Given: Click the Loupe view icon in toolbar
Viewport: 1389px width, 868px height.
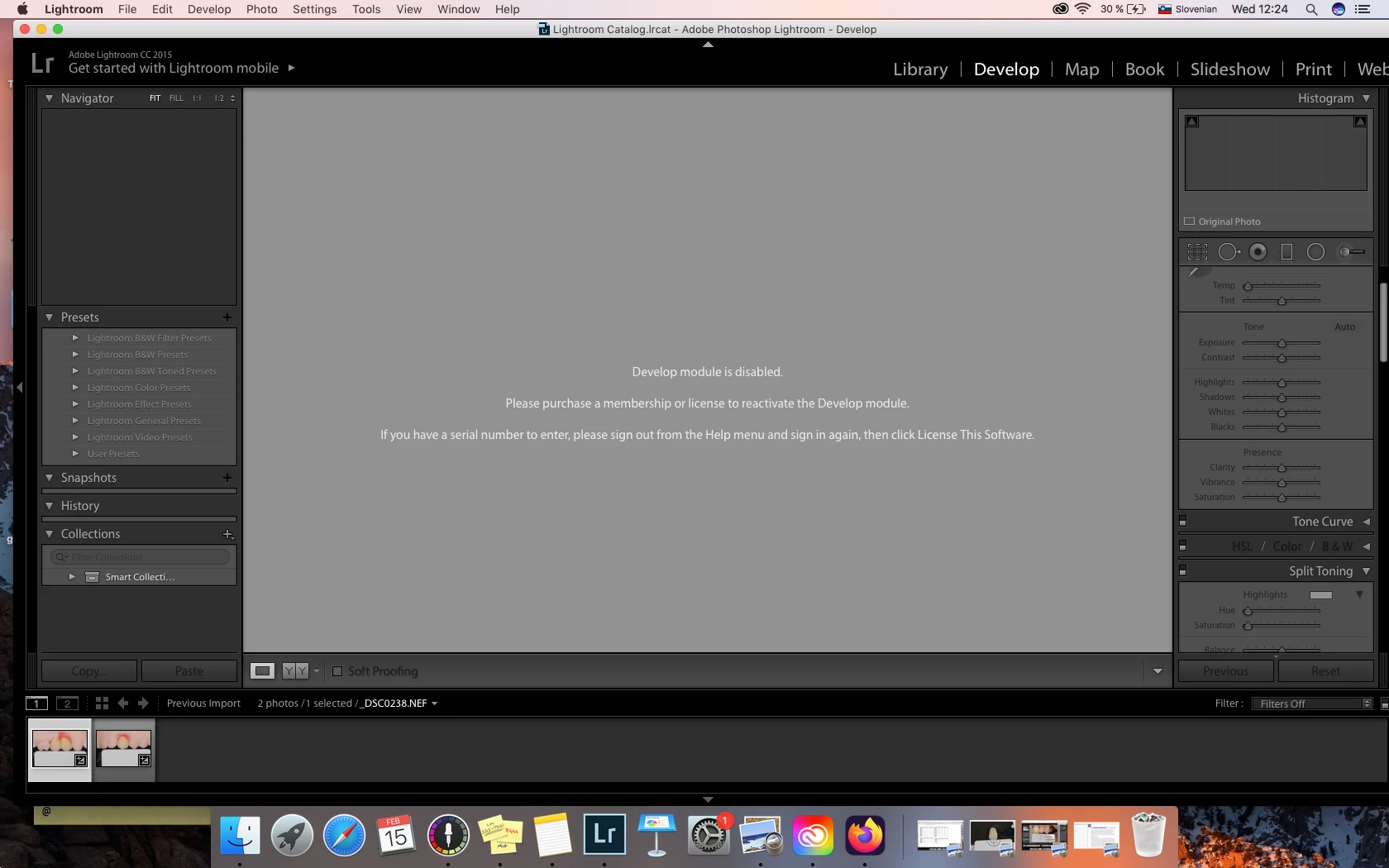Looking at the screenshot, I should (263, 671).
